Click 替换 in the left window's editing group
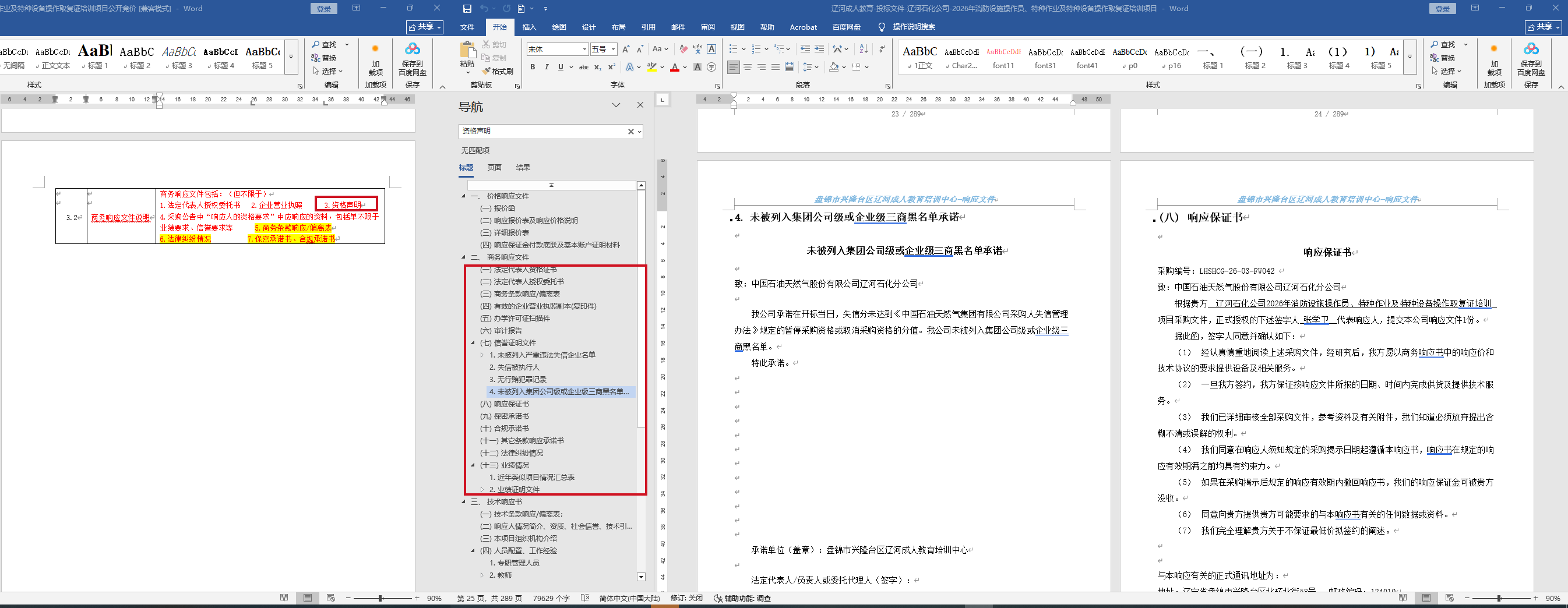The height and width of the screenshot is (608, 1568). point(323,58)
